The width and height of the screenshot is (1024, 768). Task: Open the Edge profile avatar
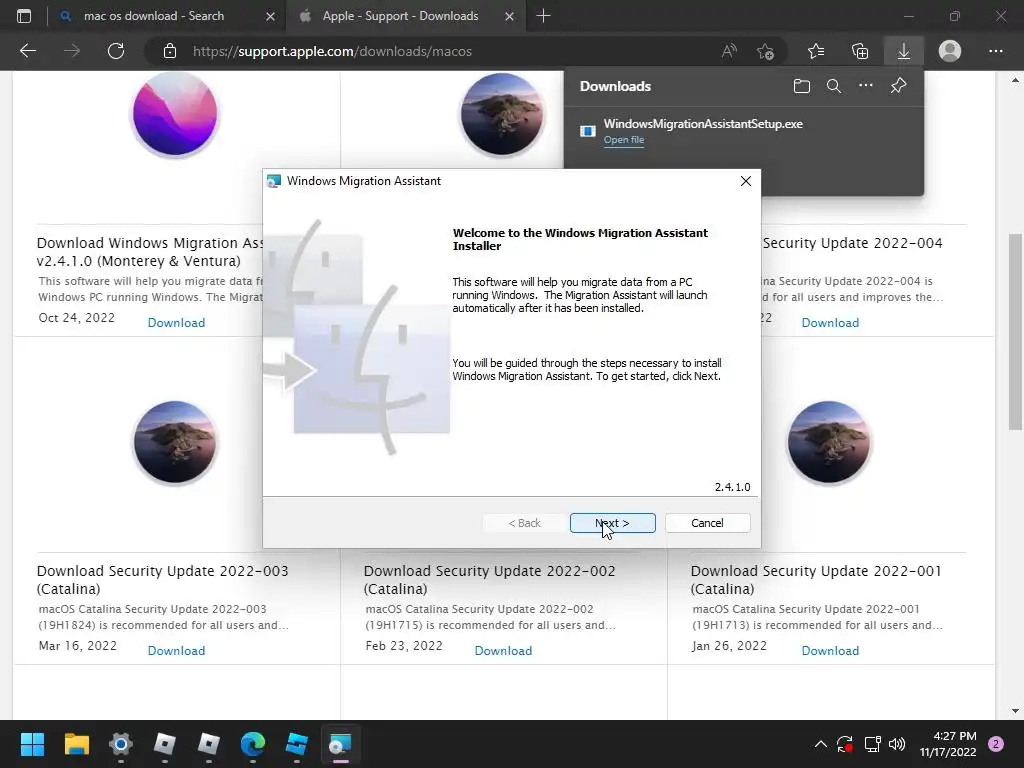click(x=950, y=51)
